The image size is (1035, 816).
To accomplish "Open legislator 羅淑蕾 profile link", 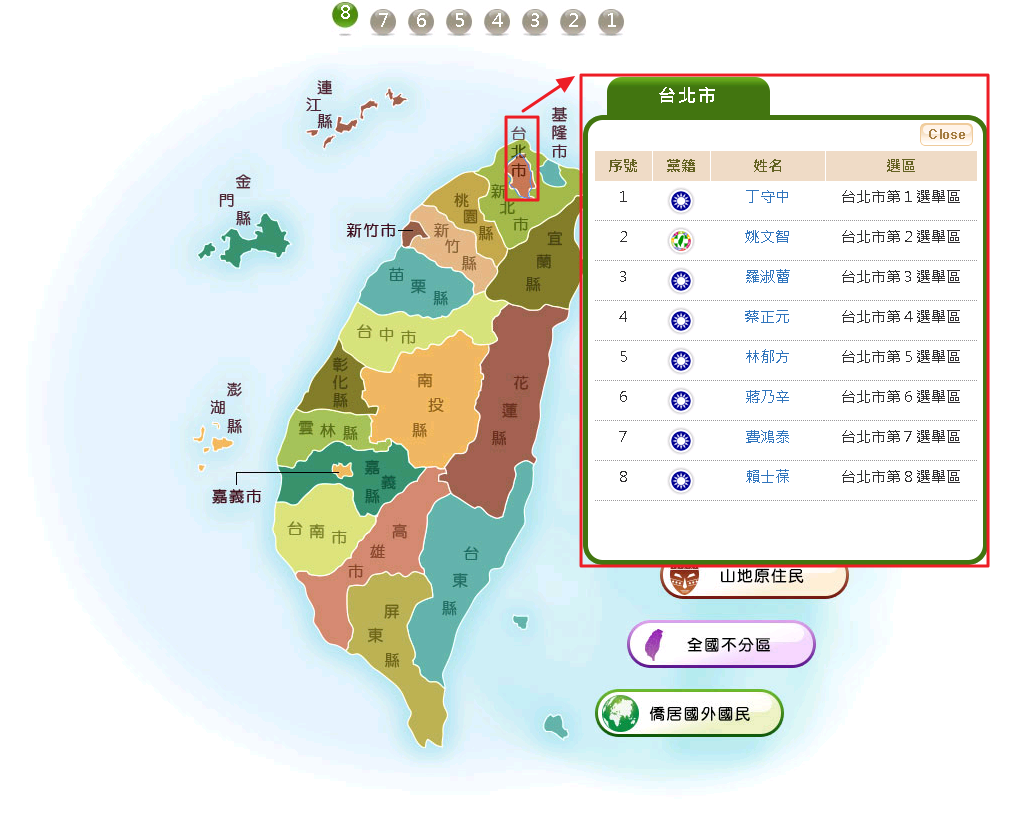I will coord(767,277).
